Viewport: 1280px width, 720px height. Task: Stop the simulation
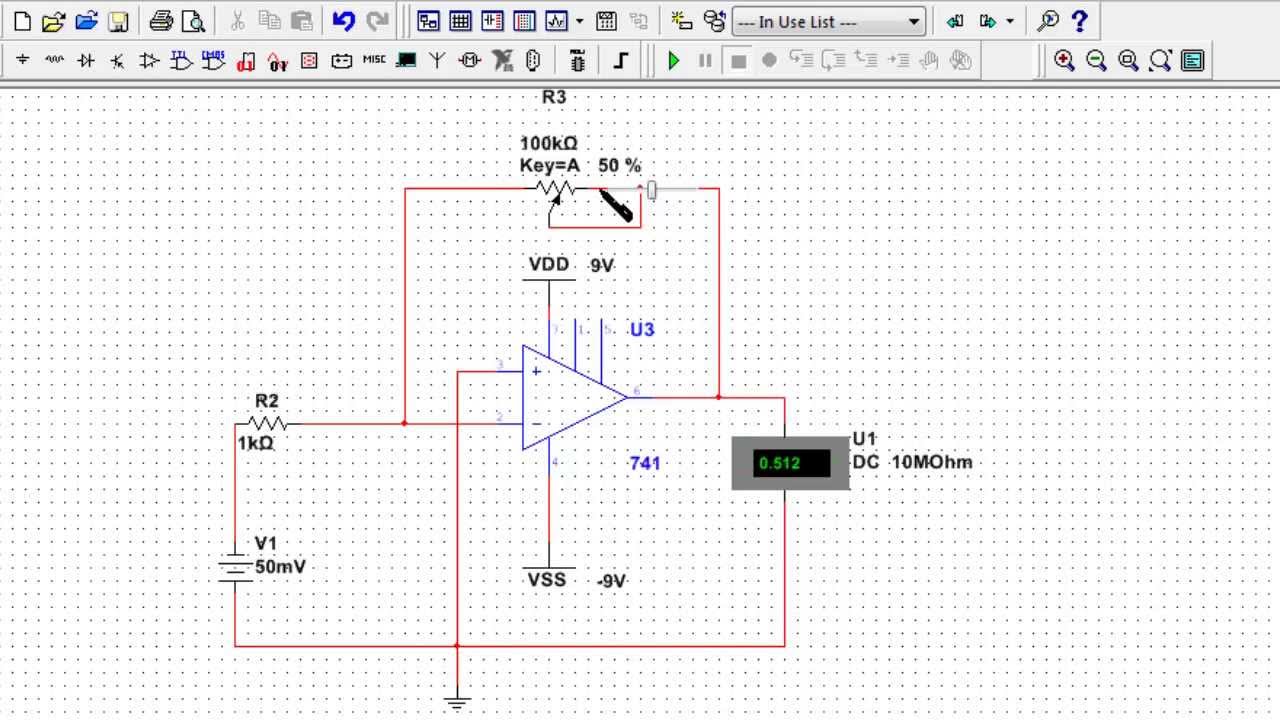click(738, 61)
